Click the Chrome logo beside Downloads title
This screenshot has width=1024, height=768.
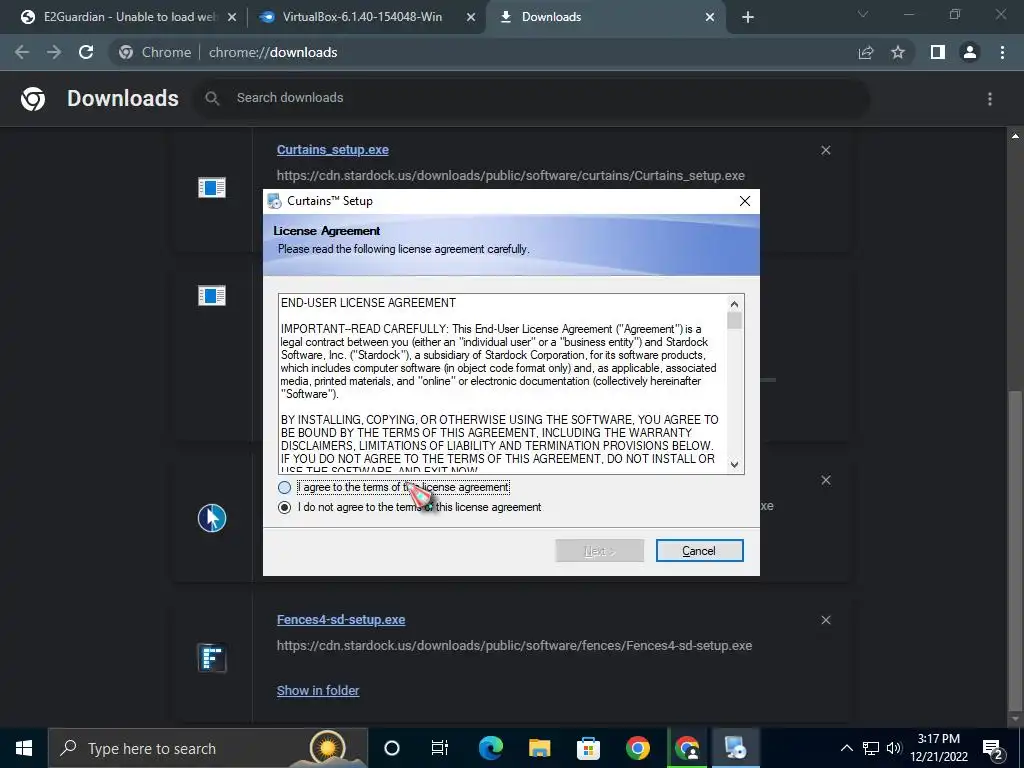[33, 99]
